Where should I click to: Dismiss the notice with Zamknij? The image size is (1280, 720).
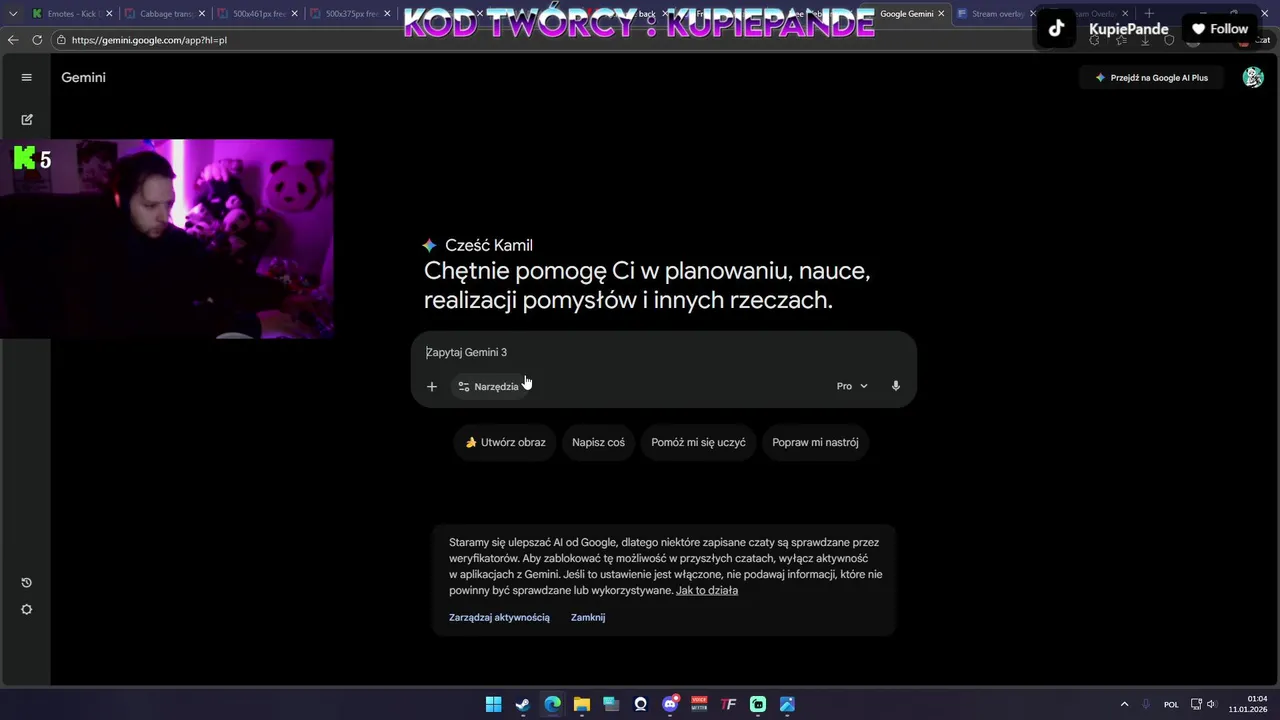click(x=588, y=618)
